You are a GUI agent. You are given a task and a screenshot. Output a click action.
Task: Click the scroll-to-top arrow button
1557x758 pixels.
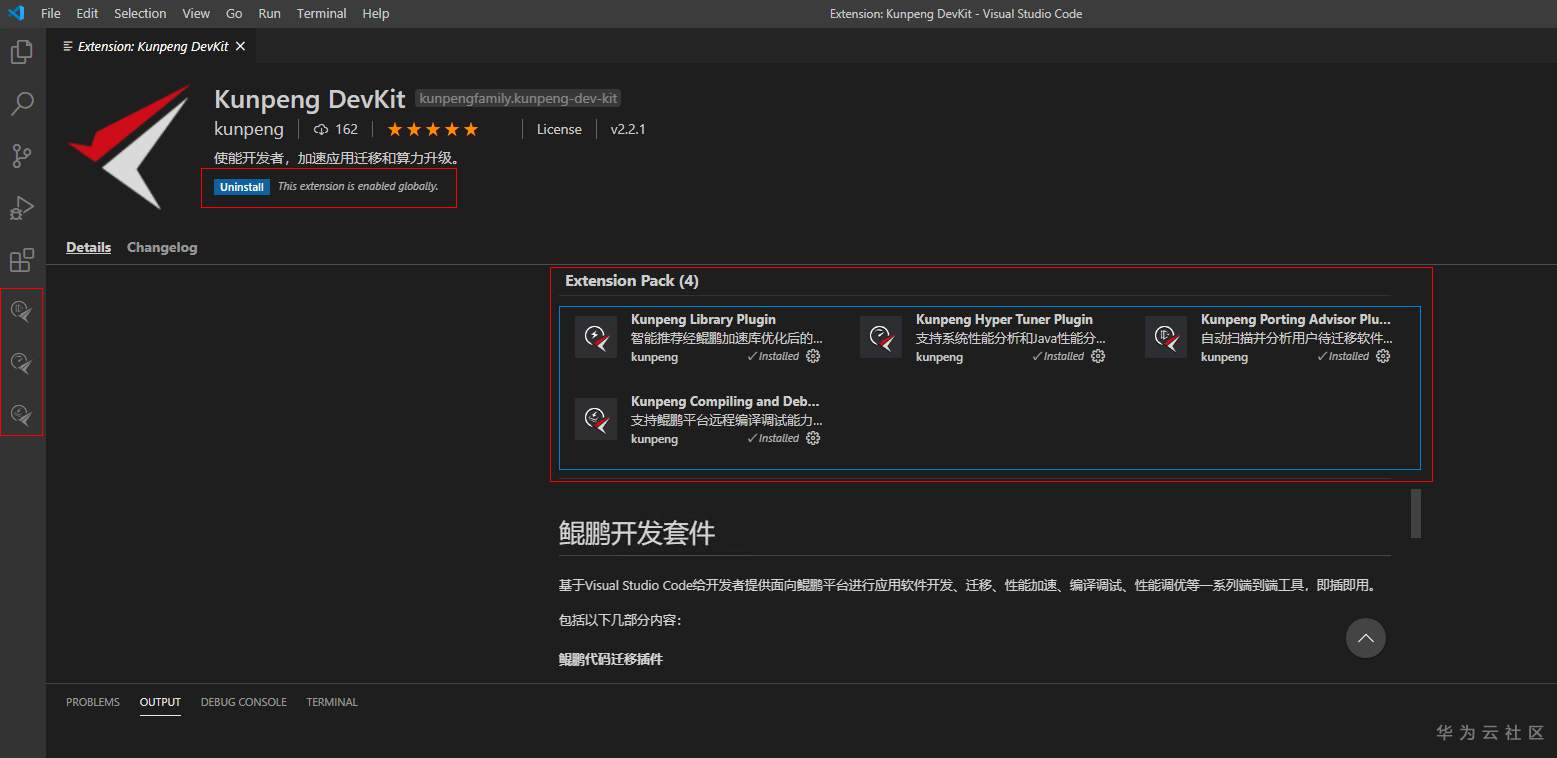point(1366,638)
